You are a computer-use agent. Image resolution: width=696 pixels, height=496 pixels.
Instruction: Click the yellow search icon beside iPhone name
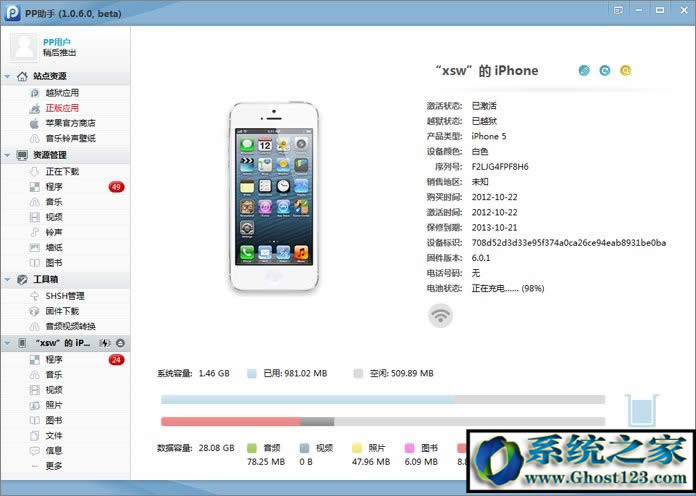pyautogui.click(x=626, y=71)
